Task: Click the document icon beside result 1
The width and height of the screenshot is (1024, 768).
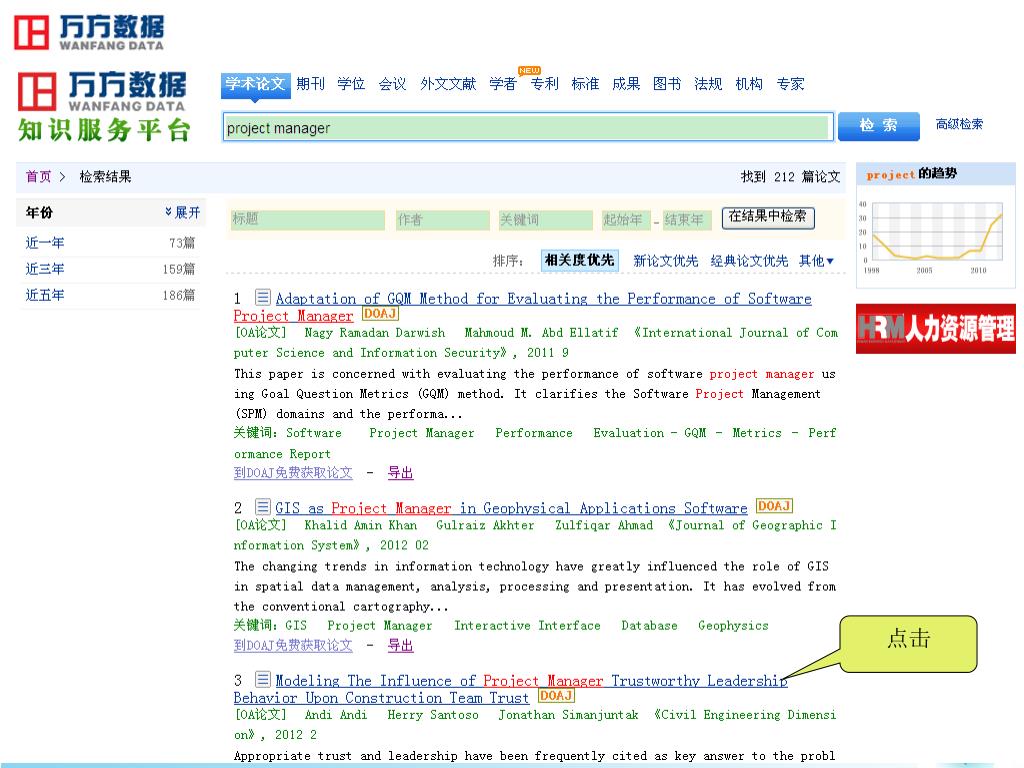Action: [263, 298]
